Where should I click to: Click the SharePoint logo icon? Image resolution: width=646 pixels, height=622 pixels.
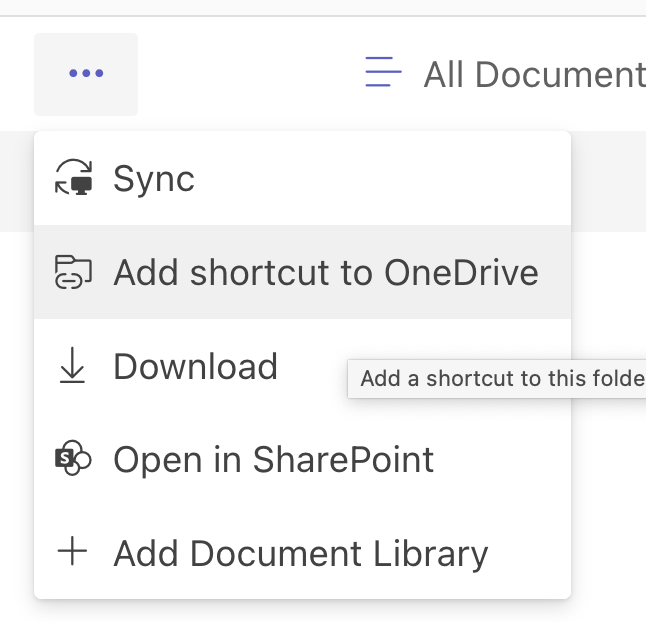[x=73, y=458]
